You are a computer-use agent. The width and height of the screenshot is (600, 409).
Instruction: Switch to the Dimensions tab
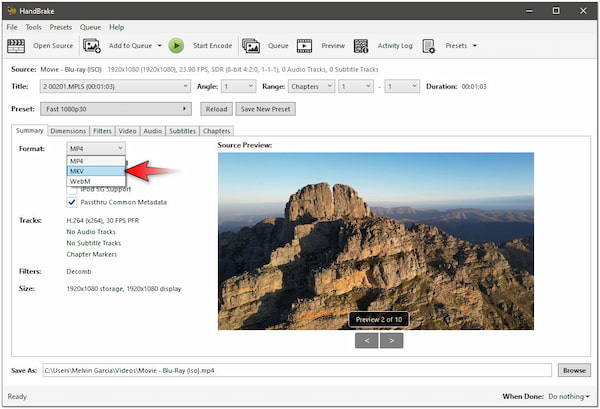click(68, 131)
